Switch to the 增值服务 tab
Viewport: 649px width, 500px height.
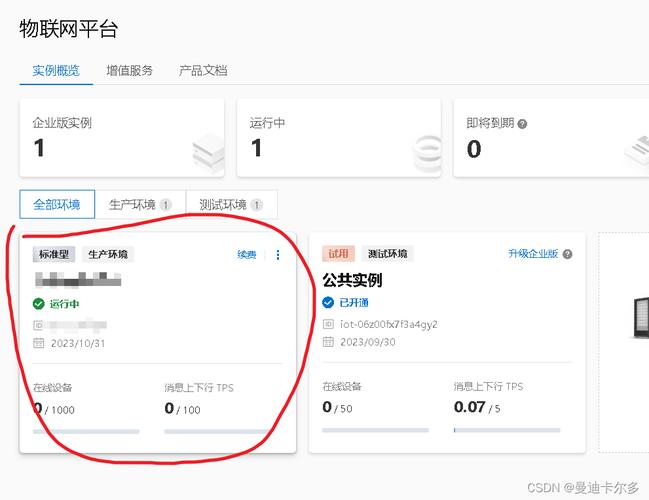[129, 70]
